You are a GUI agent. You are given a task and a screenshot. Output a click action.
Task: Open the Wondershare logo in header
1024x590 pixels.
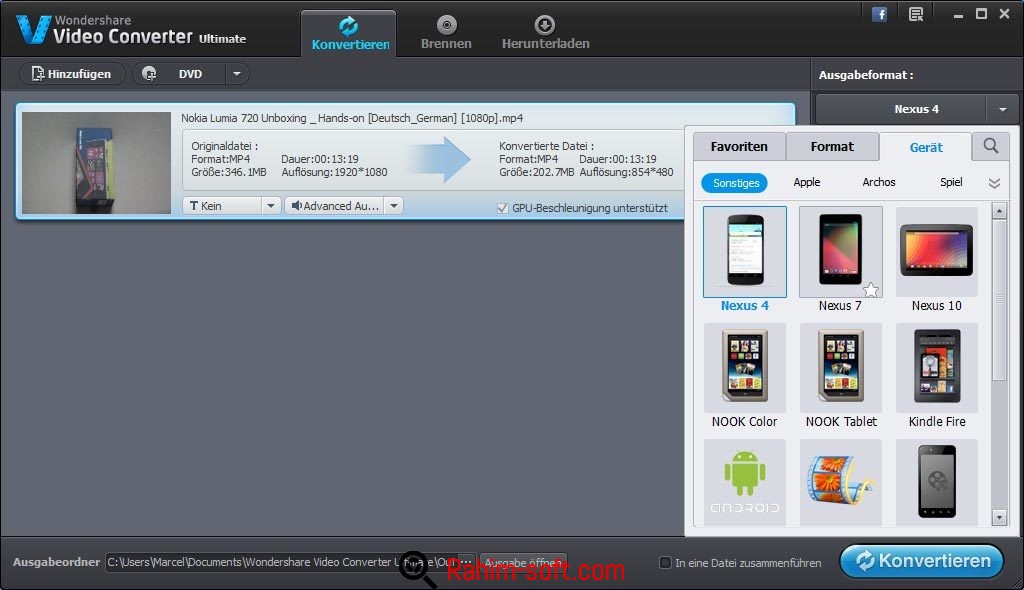pos(131,30)
